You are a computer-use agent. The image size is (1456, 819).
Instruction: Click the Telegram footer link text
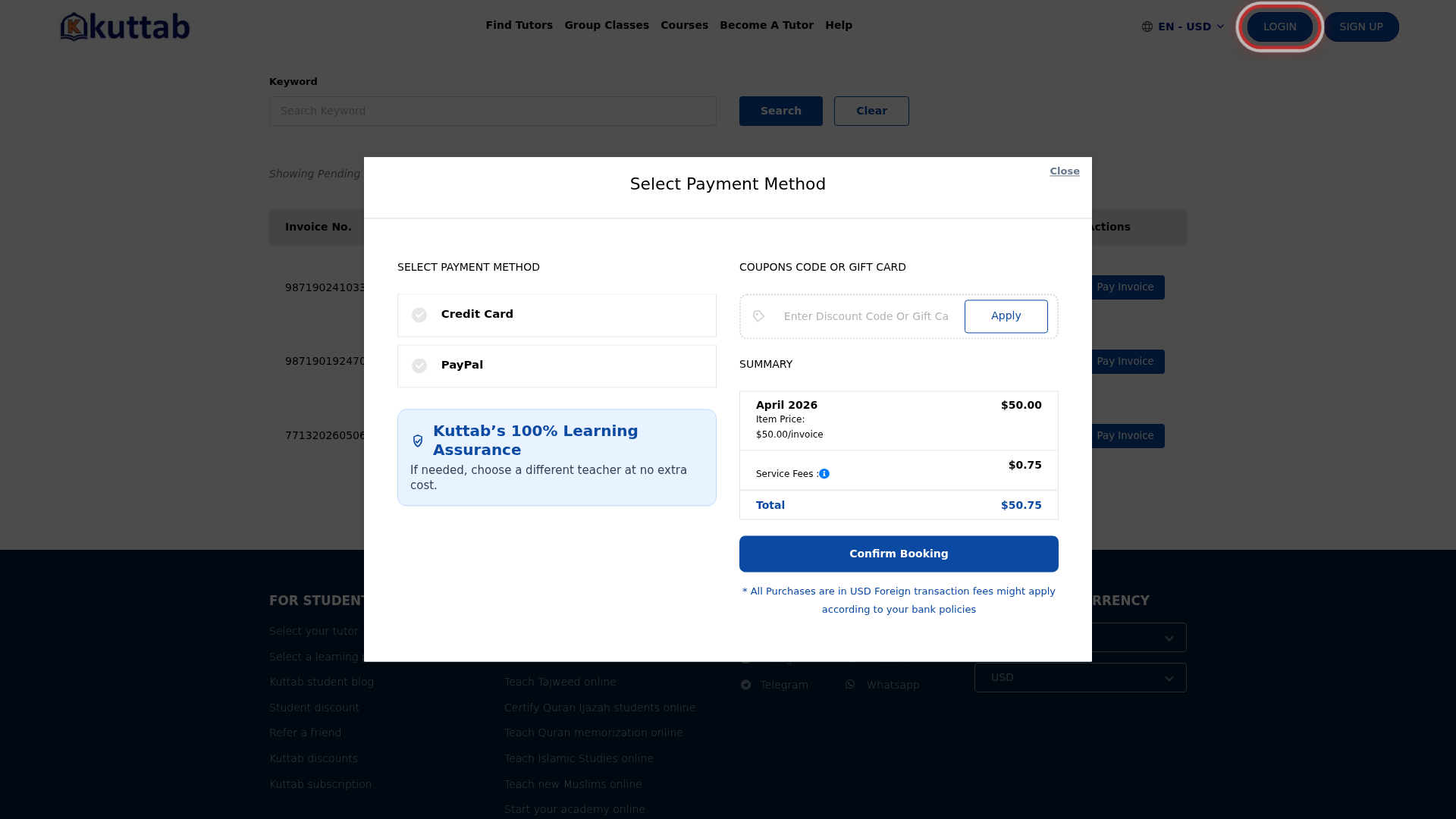click(784, 685)
